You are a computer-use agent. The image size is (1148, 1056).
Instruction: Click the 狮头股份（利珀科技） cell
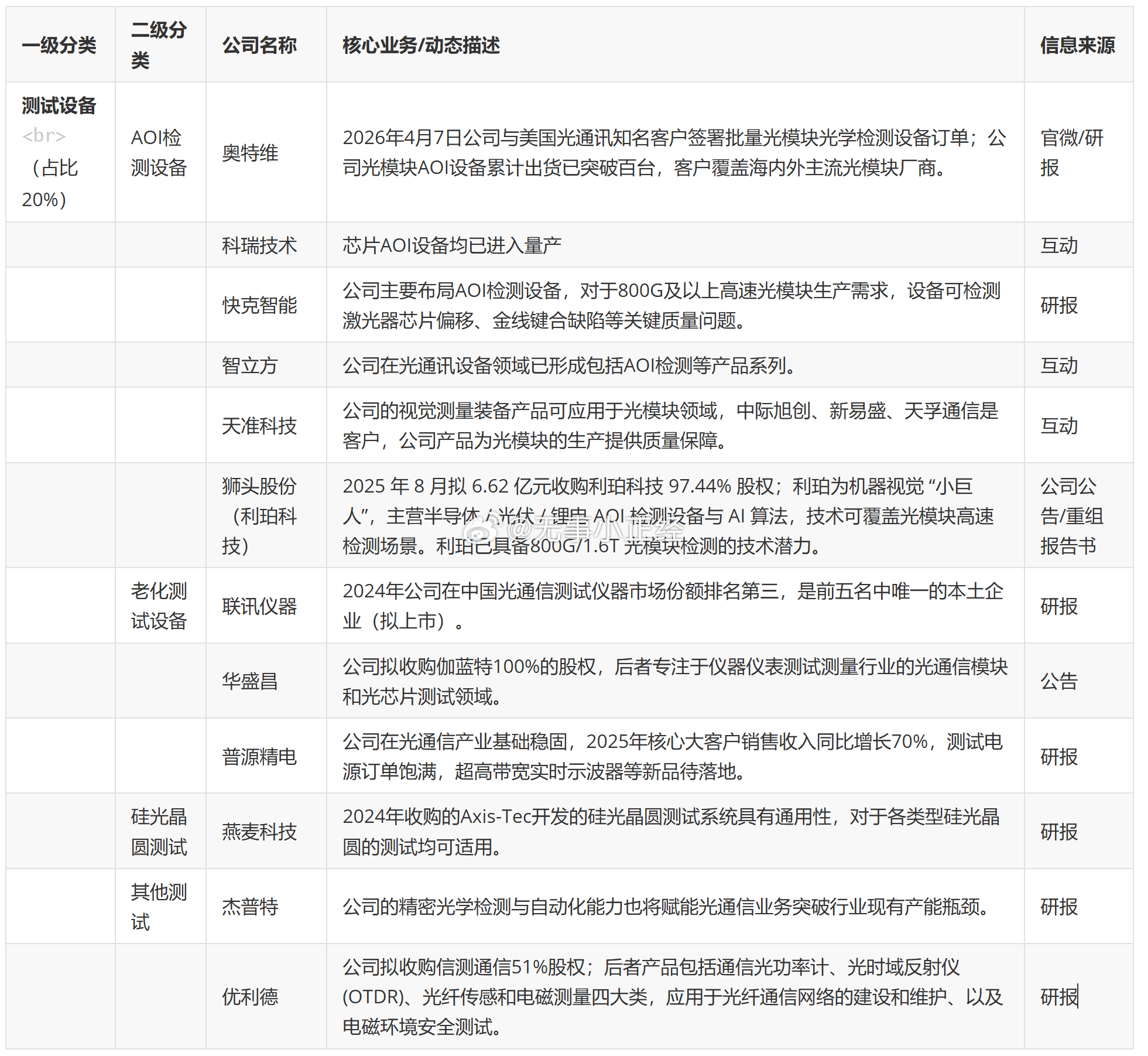pos(259,516)
